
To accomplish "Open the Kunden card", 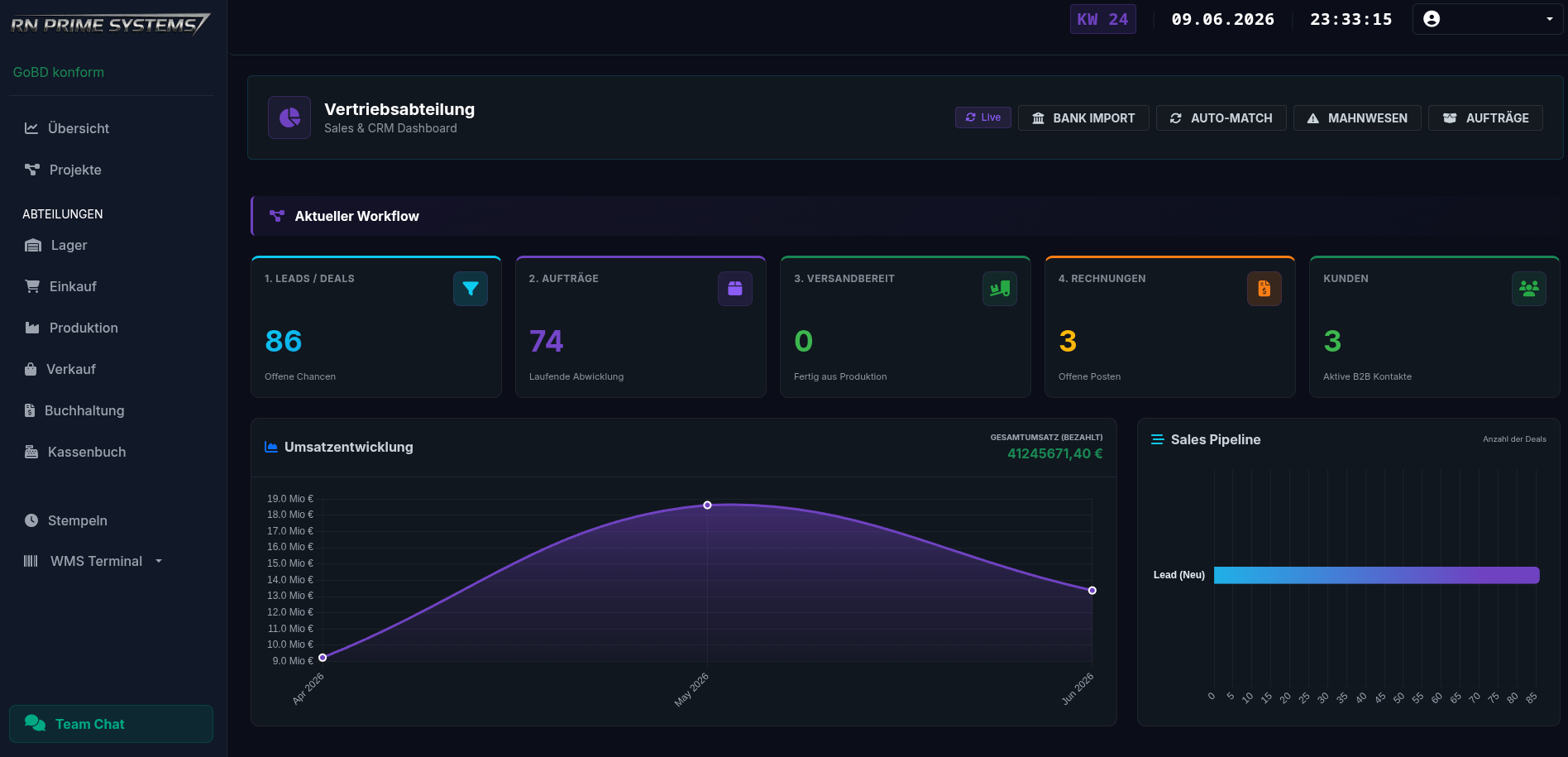I will click(x=1435, y=327).
